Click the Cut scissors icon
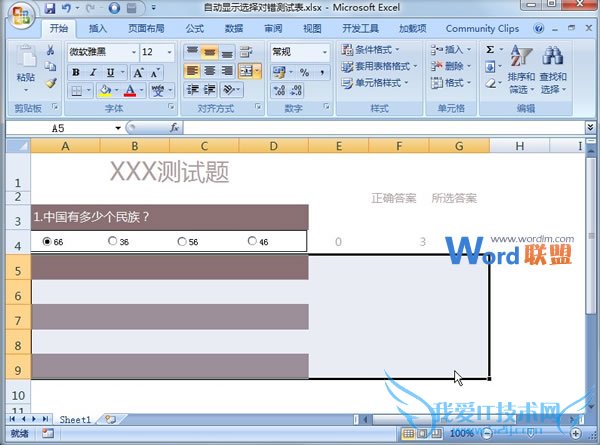Viewport: 600px width, 445px height. click(50, 50)
